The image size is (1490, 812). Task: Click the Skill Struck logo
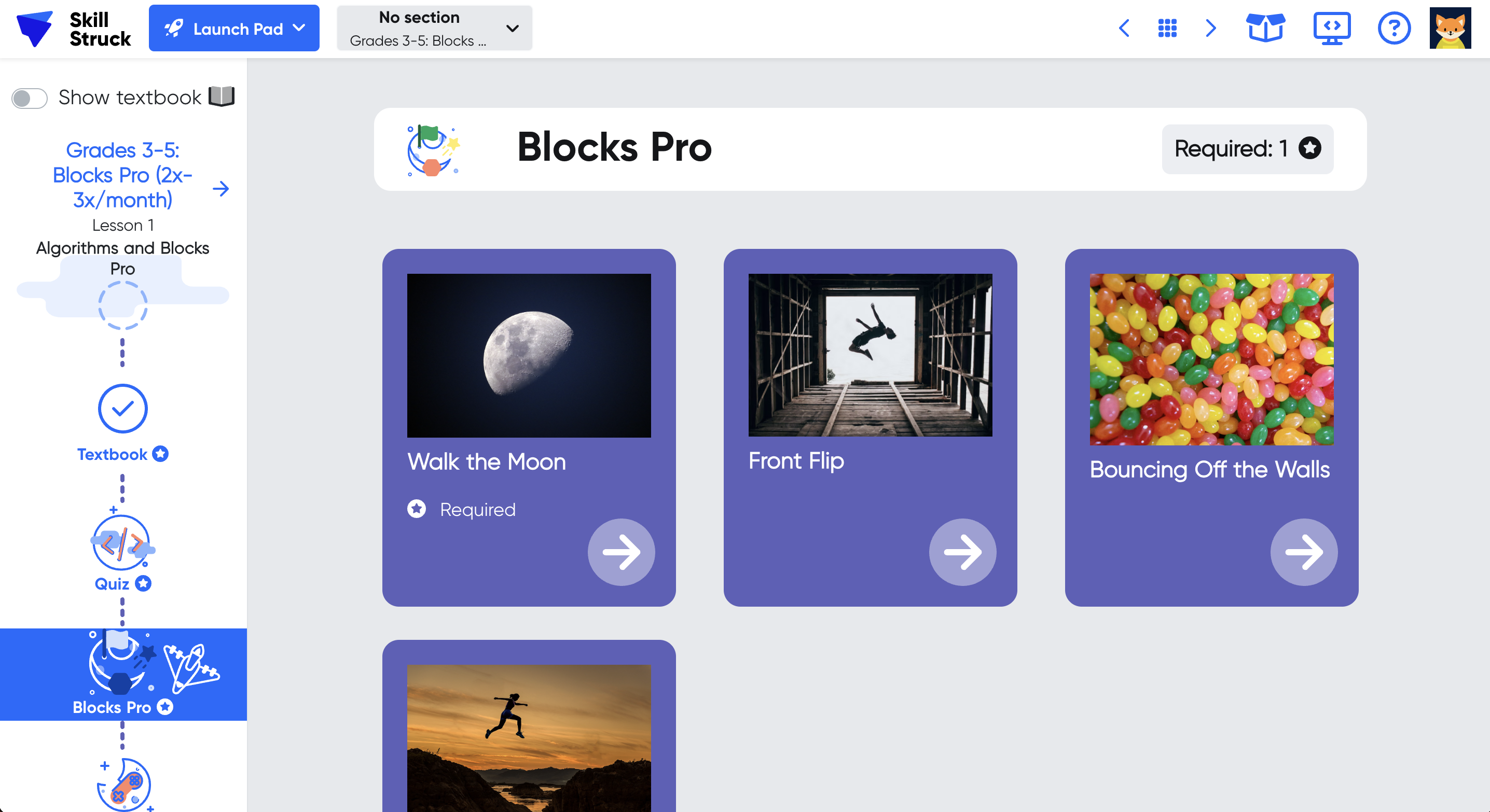(74, 29)
